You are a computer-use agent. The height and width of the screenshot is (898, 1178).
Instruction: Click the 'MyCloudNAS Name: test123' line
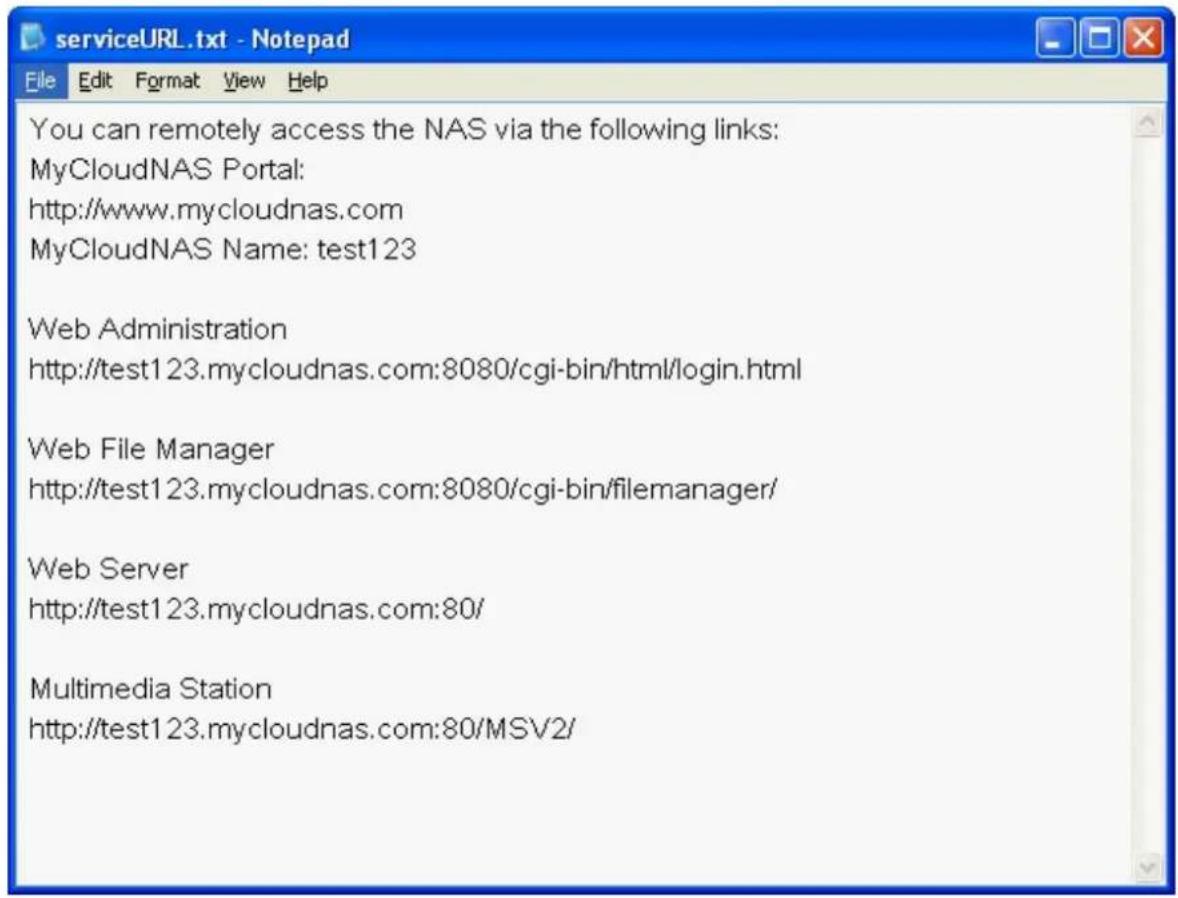[x=222, y=249]
